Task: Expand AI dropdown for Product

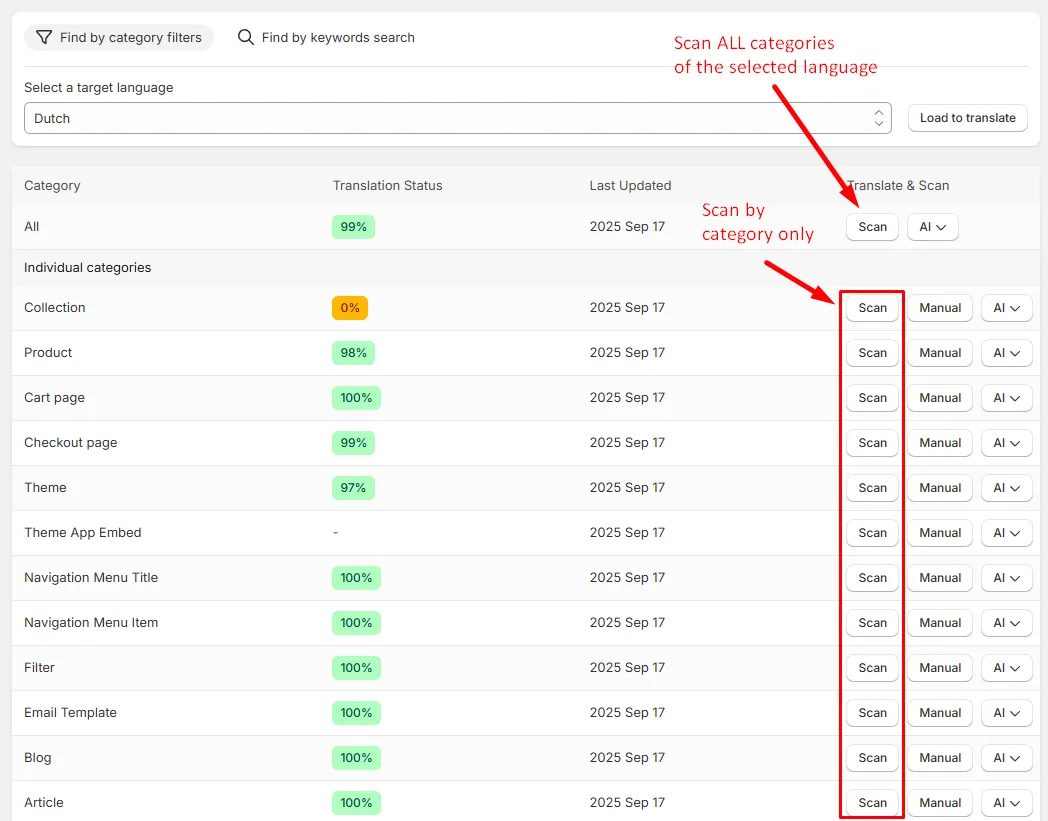Action: tap(1007, 352)
